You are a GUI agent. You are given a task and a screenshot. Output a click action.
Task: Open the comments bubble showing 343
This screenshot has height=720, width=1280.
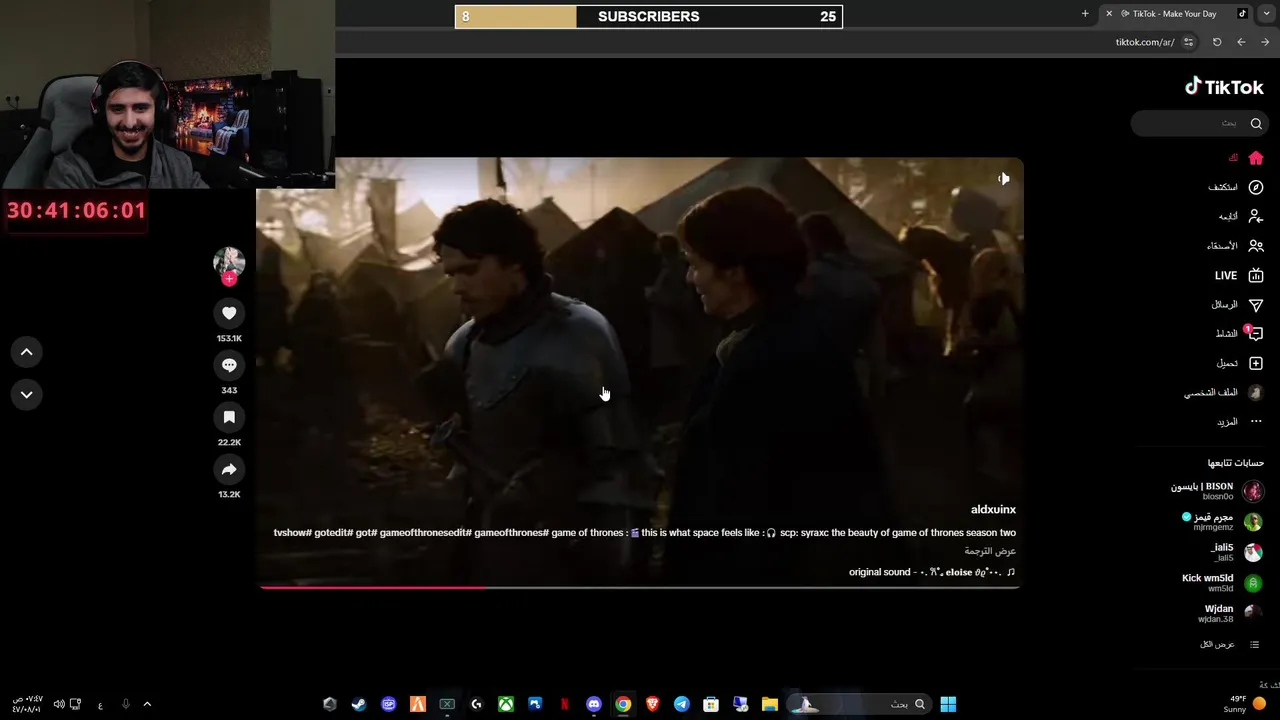[x=229, y=365]
